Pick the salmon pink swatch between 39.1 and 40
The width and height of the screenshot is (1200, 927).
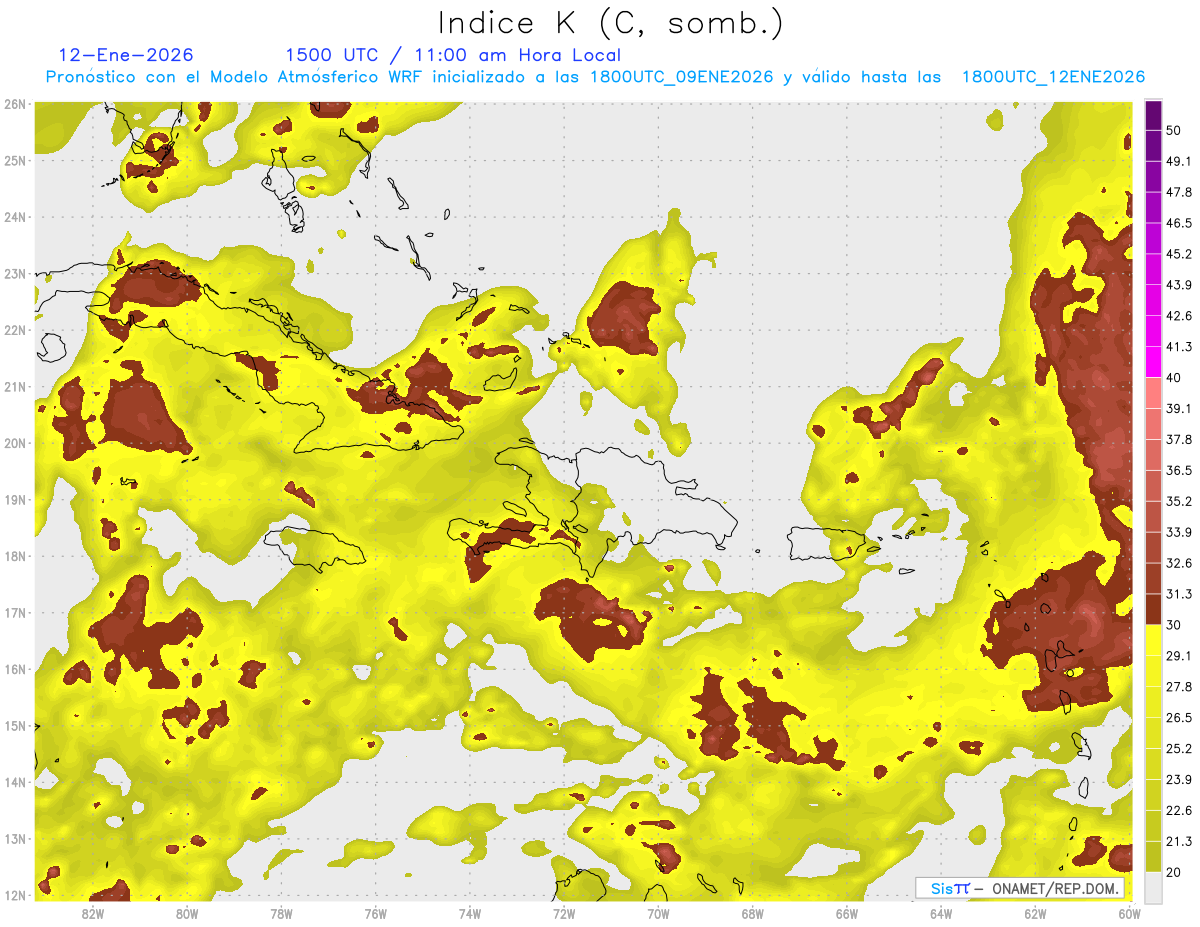pos(1154,393)
